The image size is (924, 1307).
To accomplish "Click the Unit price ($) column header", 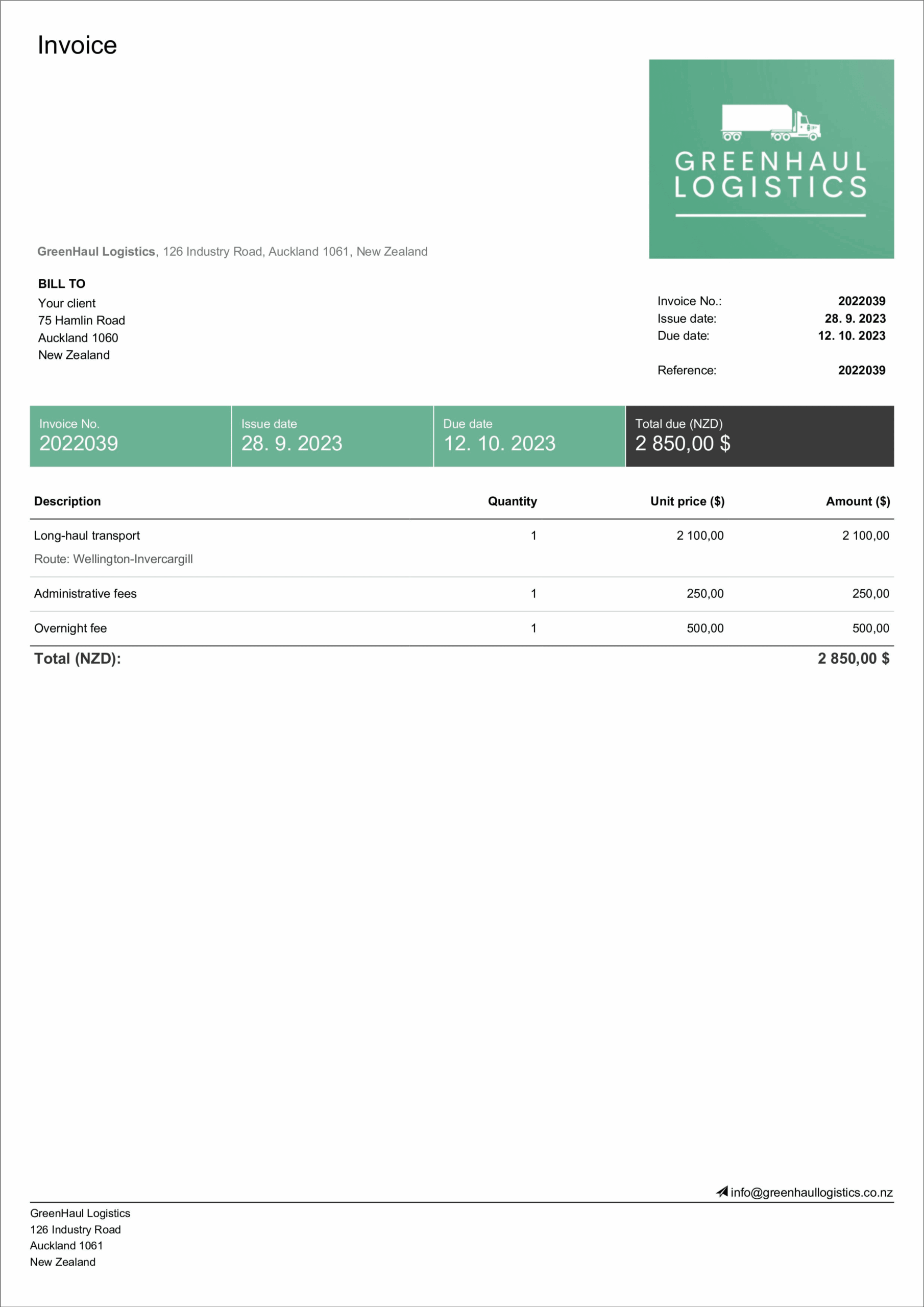I will click(x=687, y=501).
